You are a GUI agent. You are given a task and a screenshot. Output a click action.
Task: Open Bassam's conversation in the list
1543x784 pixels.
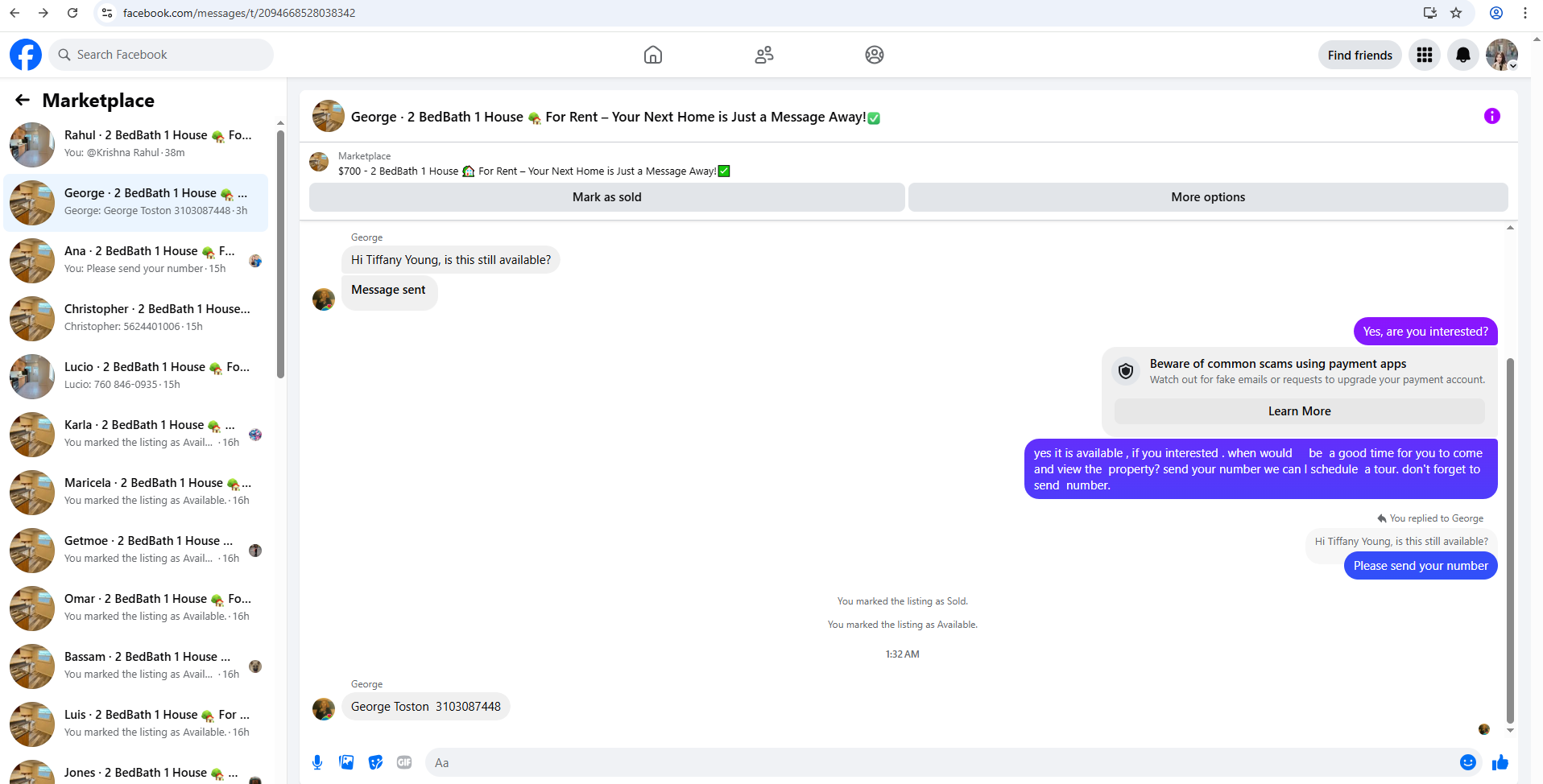[x=135, y=666]
